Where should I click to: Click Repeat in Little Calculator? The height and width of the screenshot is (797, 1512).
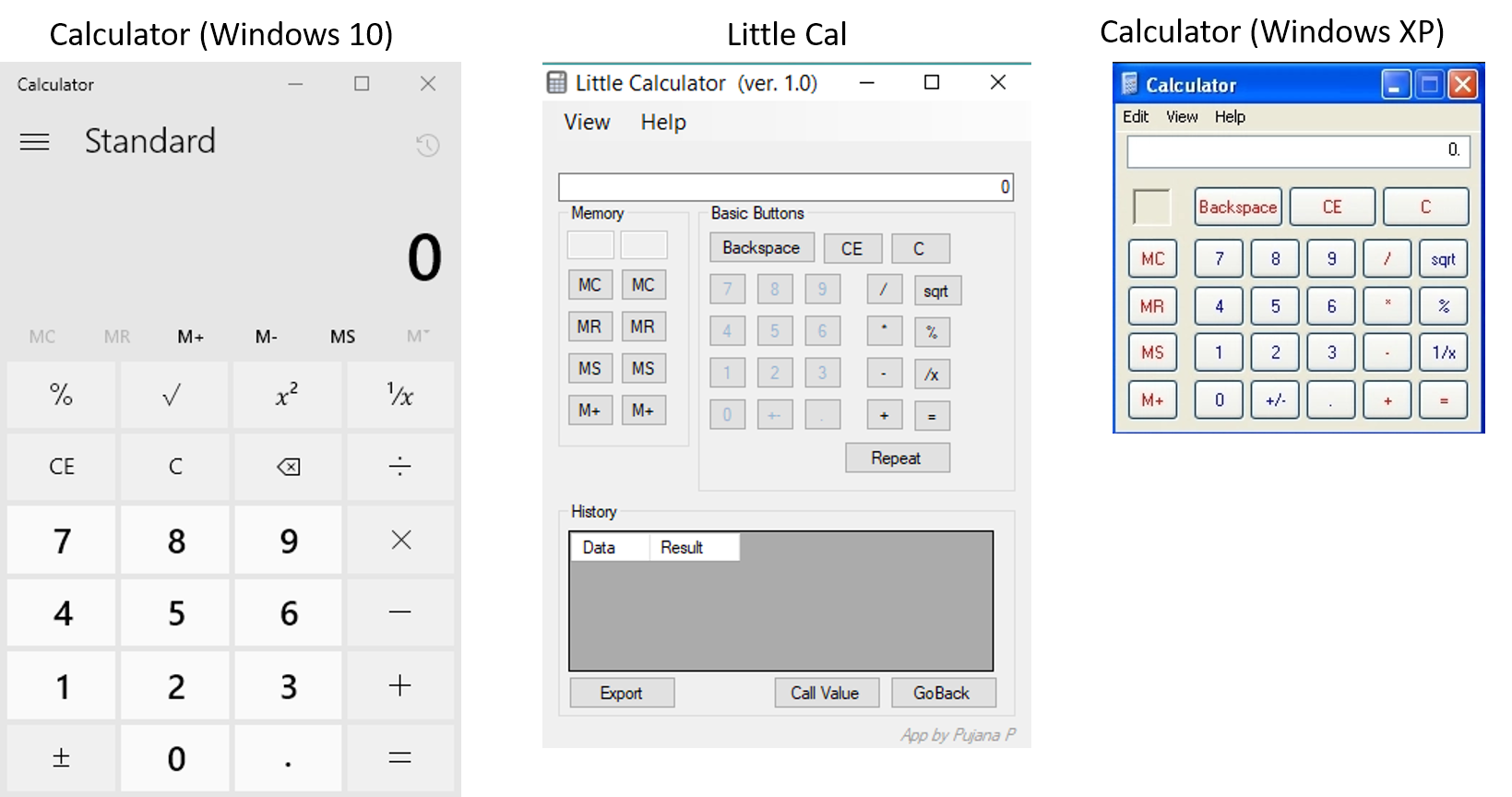tap(897, 458)
